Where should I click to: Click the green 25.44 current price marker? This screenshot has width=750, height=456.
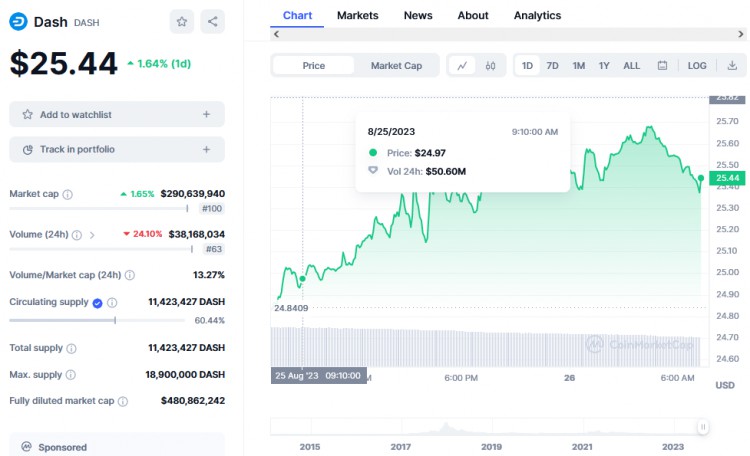pos(727,178)
